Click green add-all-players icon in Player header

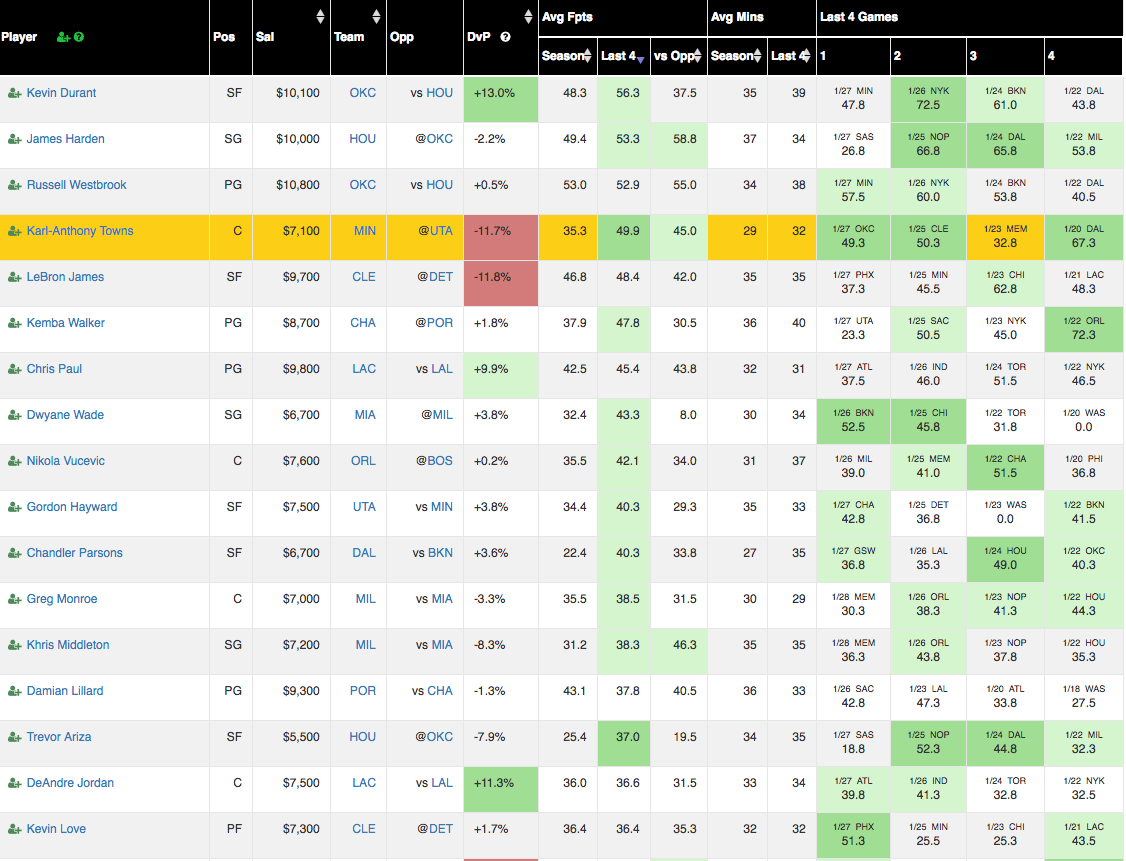(x=64, y=37)
